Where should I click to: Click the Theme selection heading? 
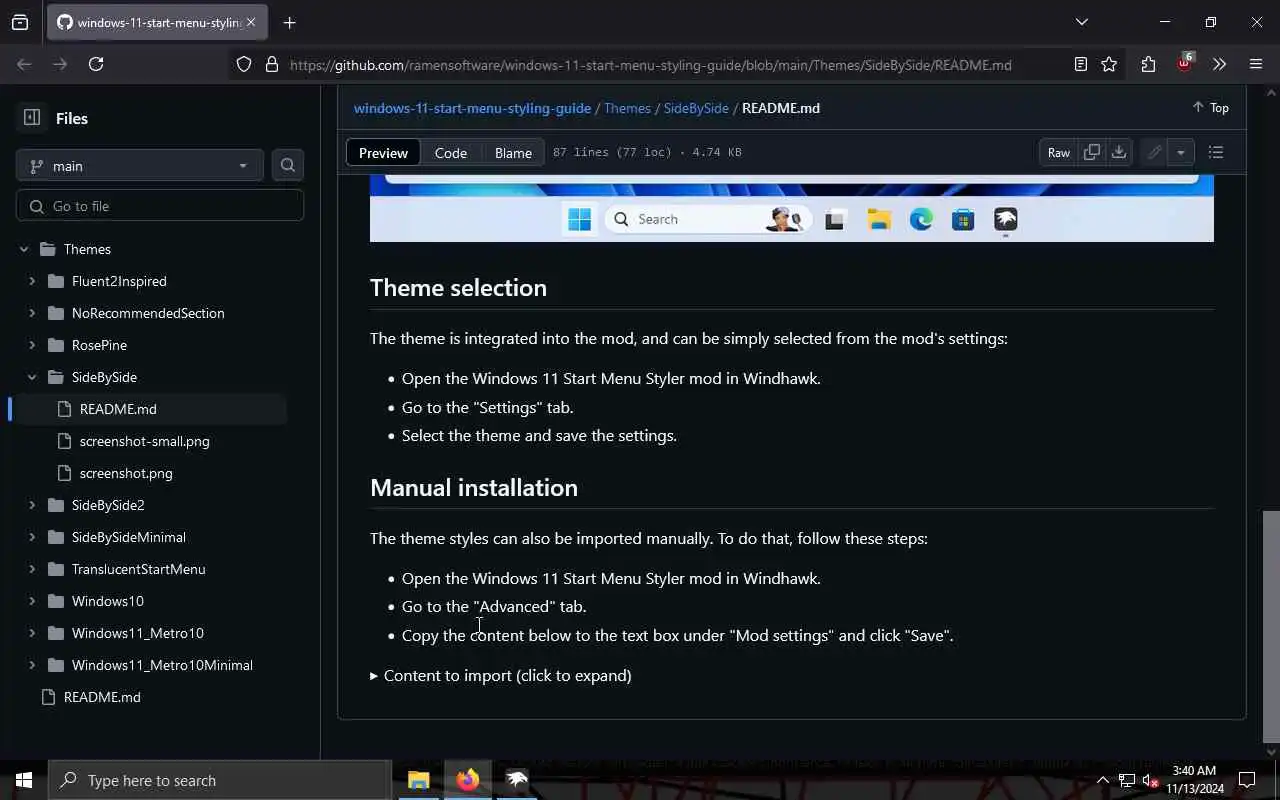[x=458, y=288]
